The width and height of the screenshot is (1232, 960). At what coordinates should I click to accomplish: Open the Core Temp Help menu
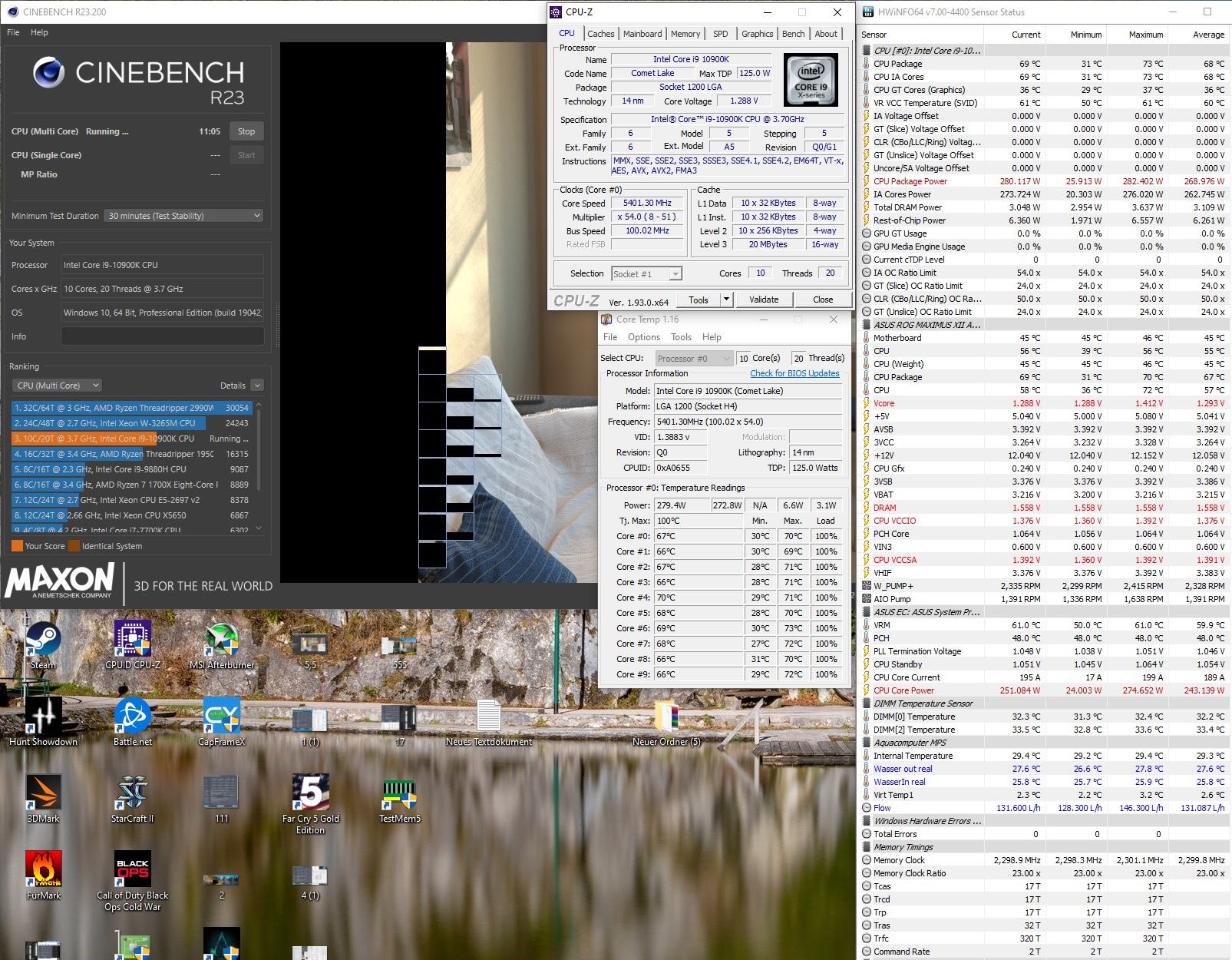712,337
